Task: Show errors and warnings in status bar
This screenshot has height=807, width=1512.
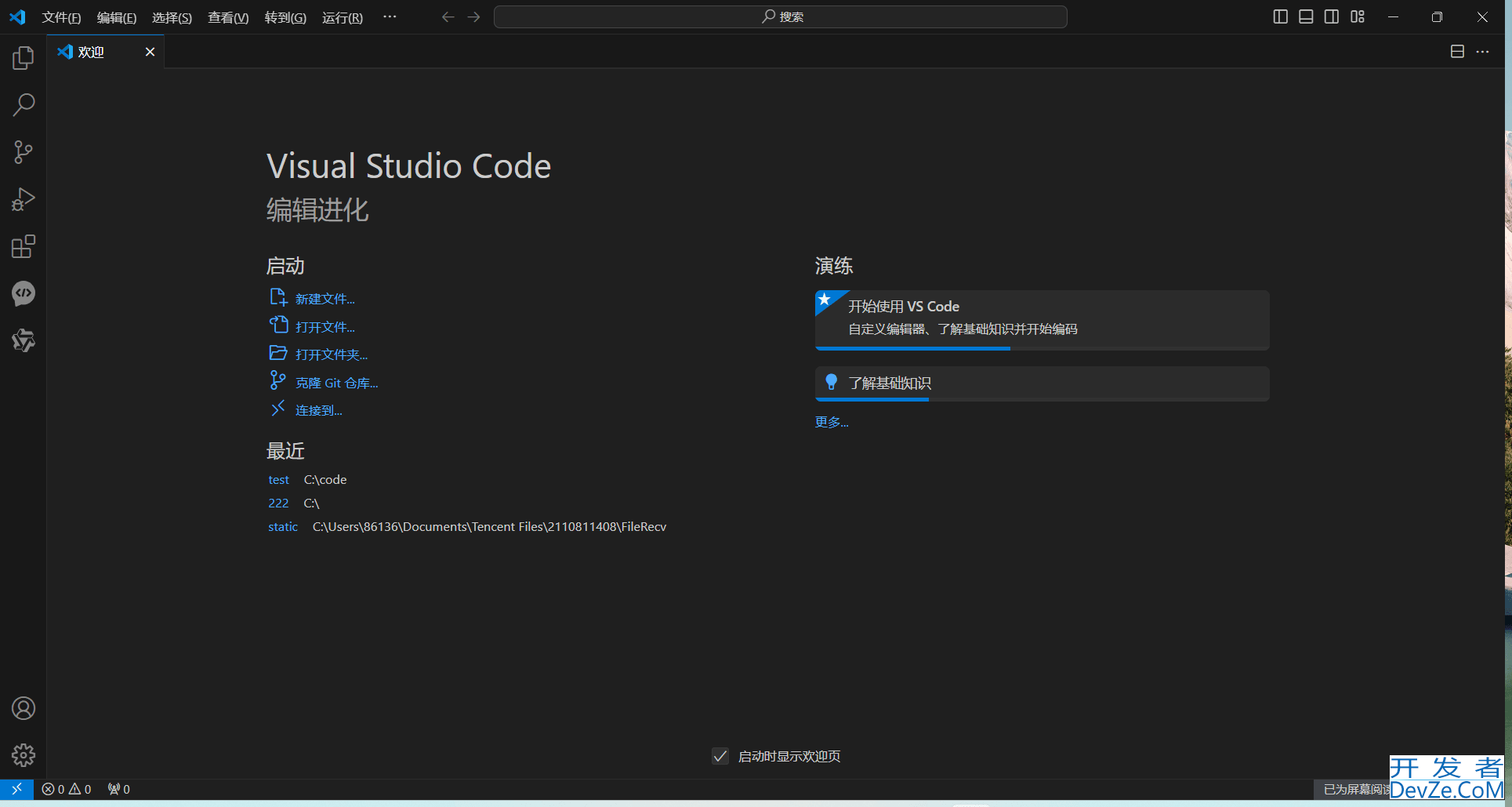Action: [67, 789]
